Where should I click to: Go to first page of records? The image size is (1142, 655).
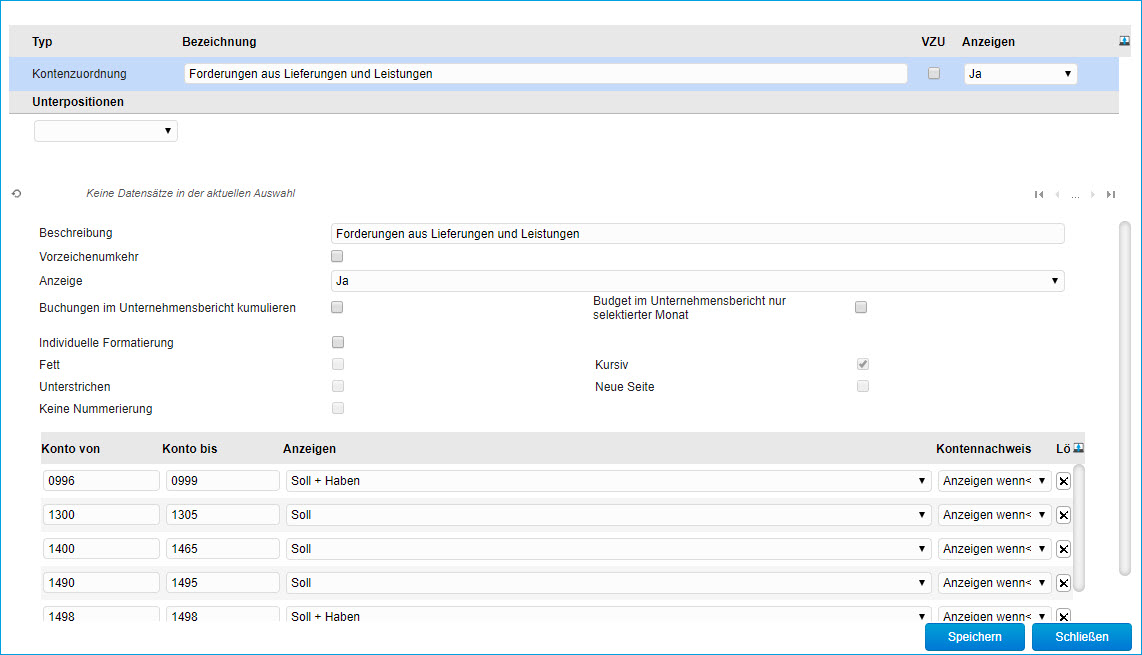click(x=1039, y=195)
